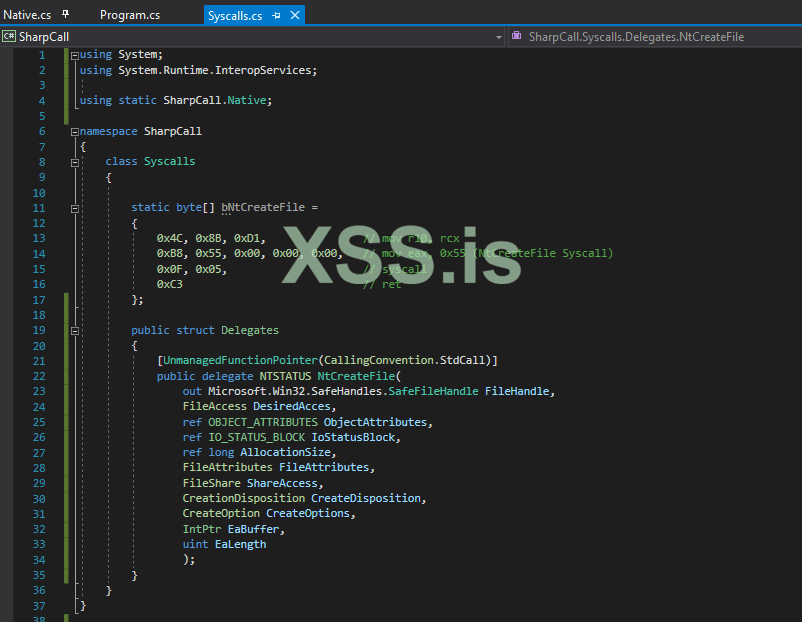The image size is (802, 622).
Task: Click the '0xB8' byte on line 14
Action: click(169, 253)
